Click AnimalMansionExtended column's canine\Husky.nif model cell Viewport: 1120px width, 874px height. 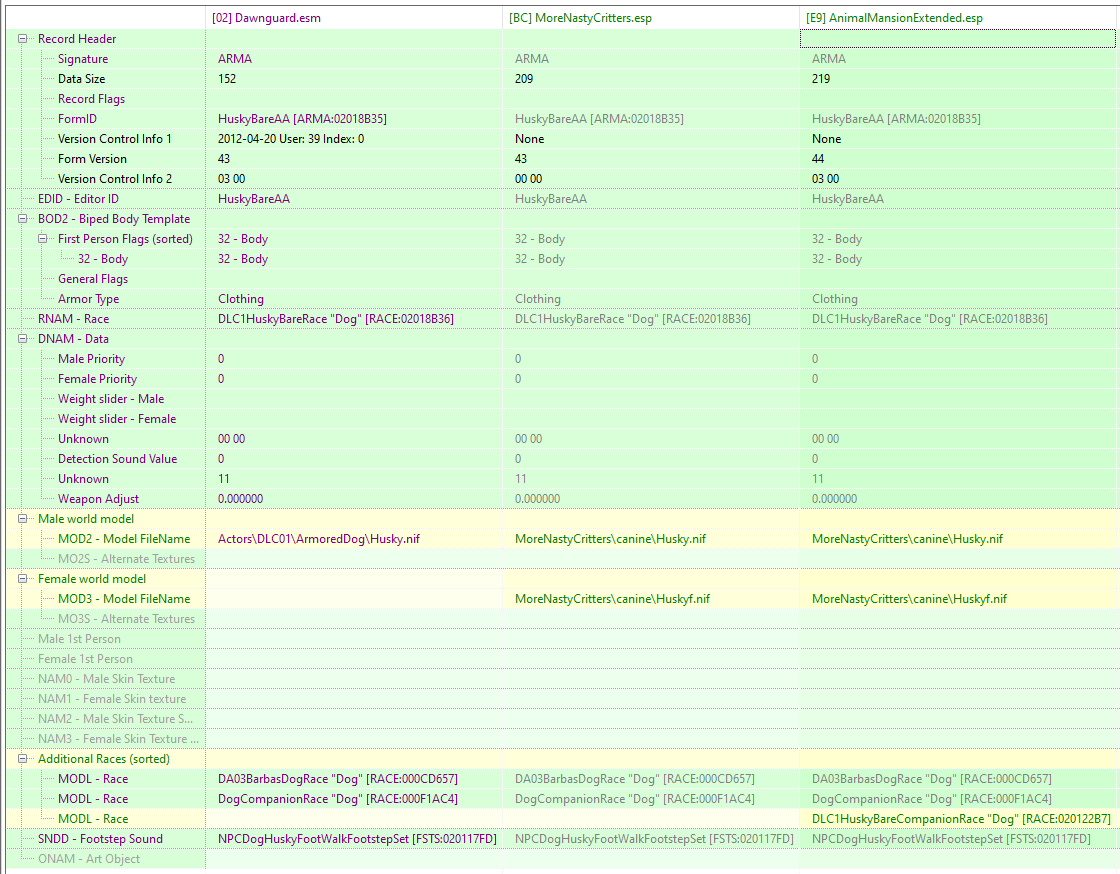coord(907,539)
